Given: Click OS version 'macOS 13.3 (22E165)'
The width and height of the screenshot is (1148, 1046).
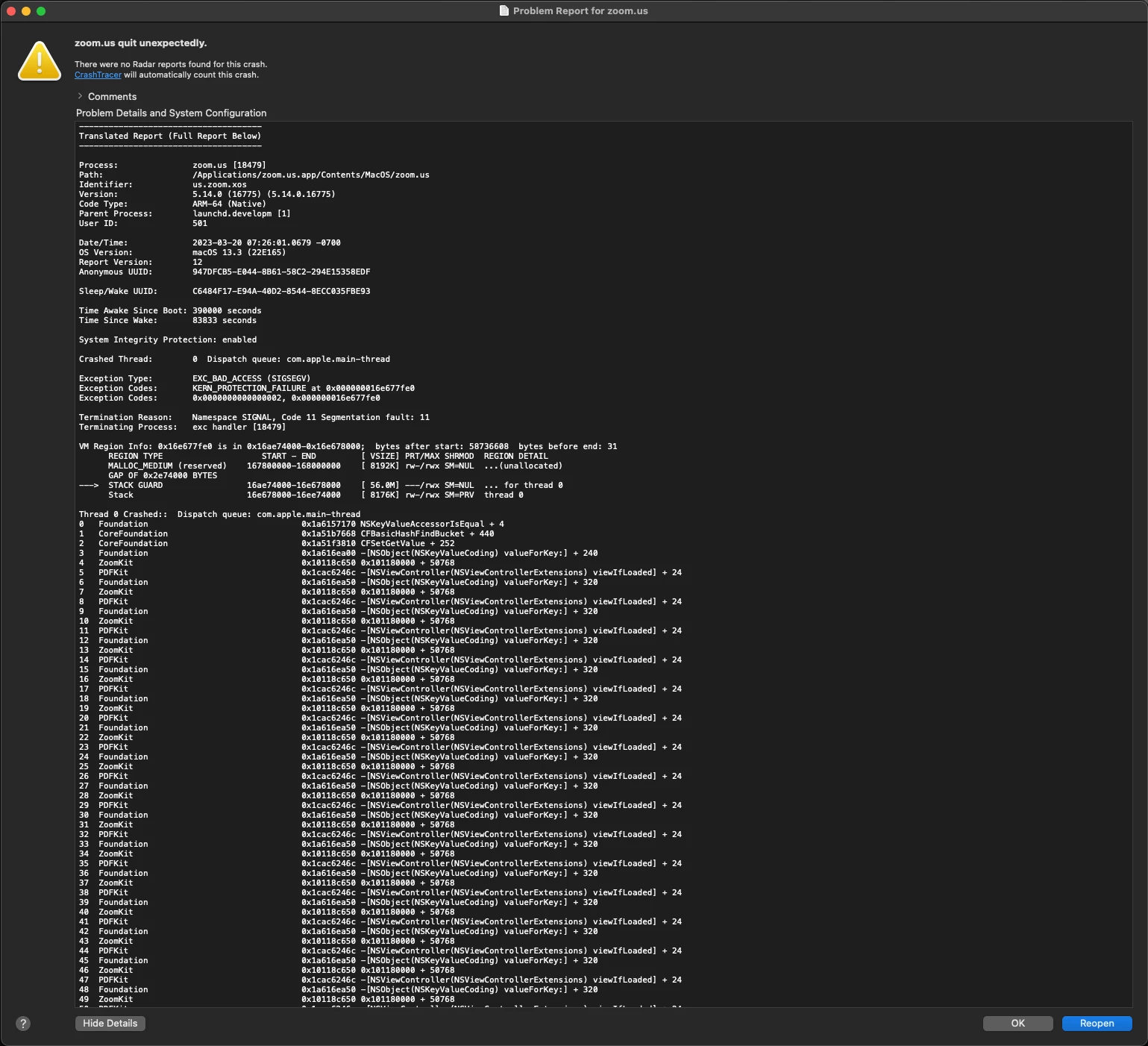Looking at the screenshot, I should pyautogui.click(x=239, y=252).
